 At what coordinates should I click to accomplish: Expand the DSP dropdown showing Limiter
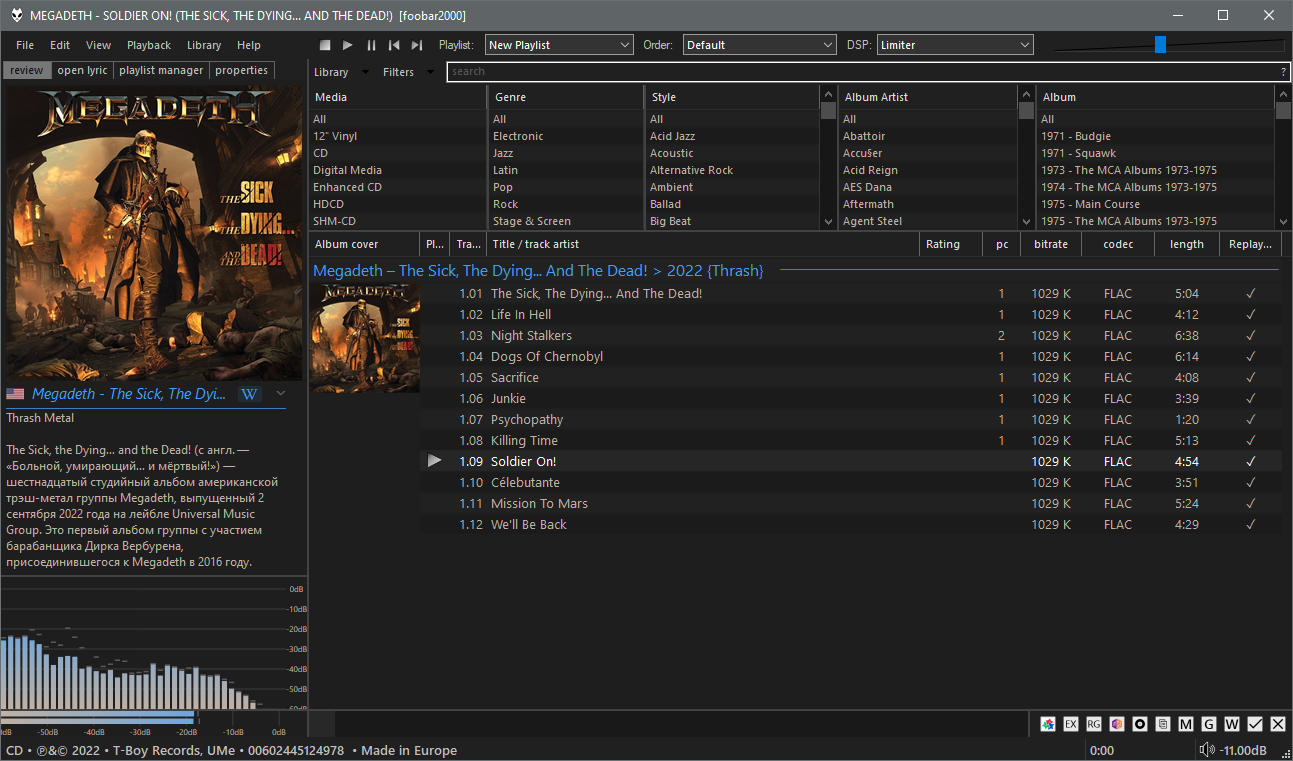pos(955,45)
